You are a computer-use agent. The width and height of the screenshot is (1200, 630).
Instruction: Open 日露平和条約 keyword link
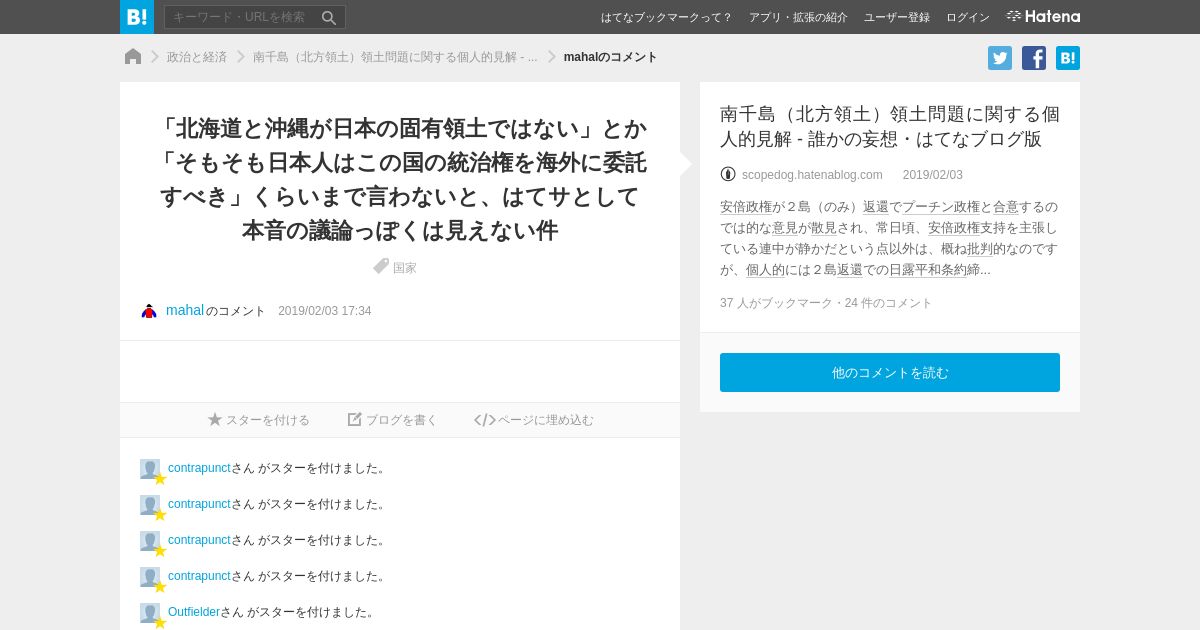click(928, 270)
